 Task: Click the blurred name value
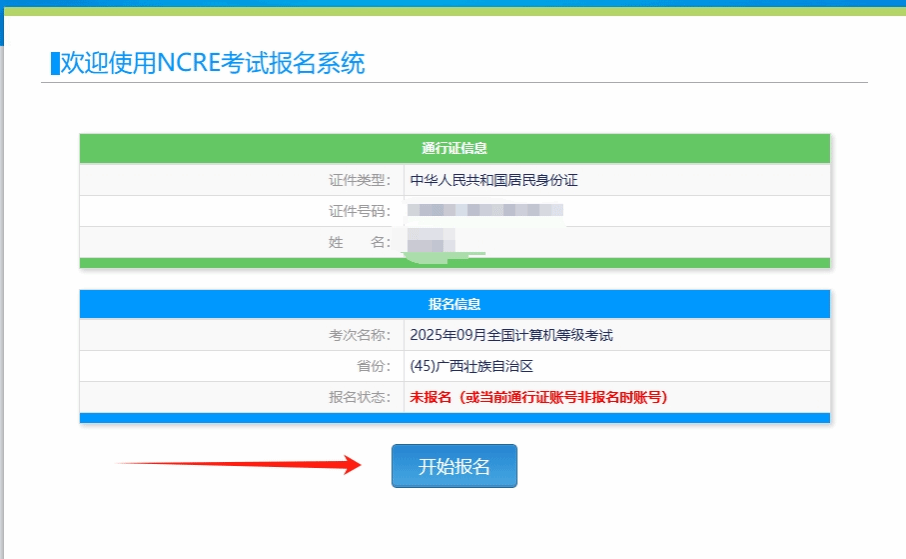(x=431, y=242)
